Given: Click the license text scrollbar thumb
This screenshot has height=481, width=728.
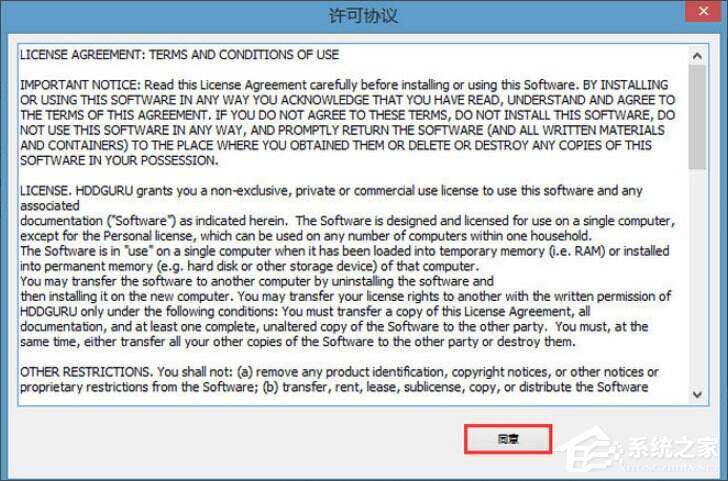Looking at the screenshot, I should click(x=697, y=117).
